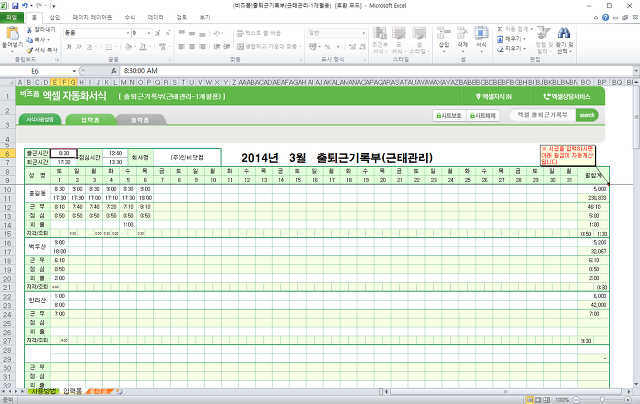Open the fill color dropdown arrow

(136, 47)
